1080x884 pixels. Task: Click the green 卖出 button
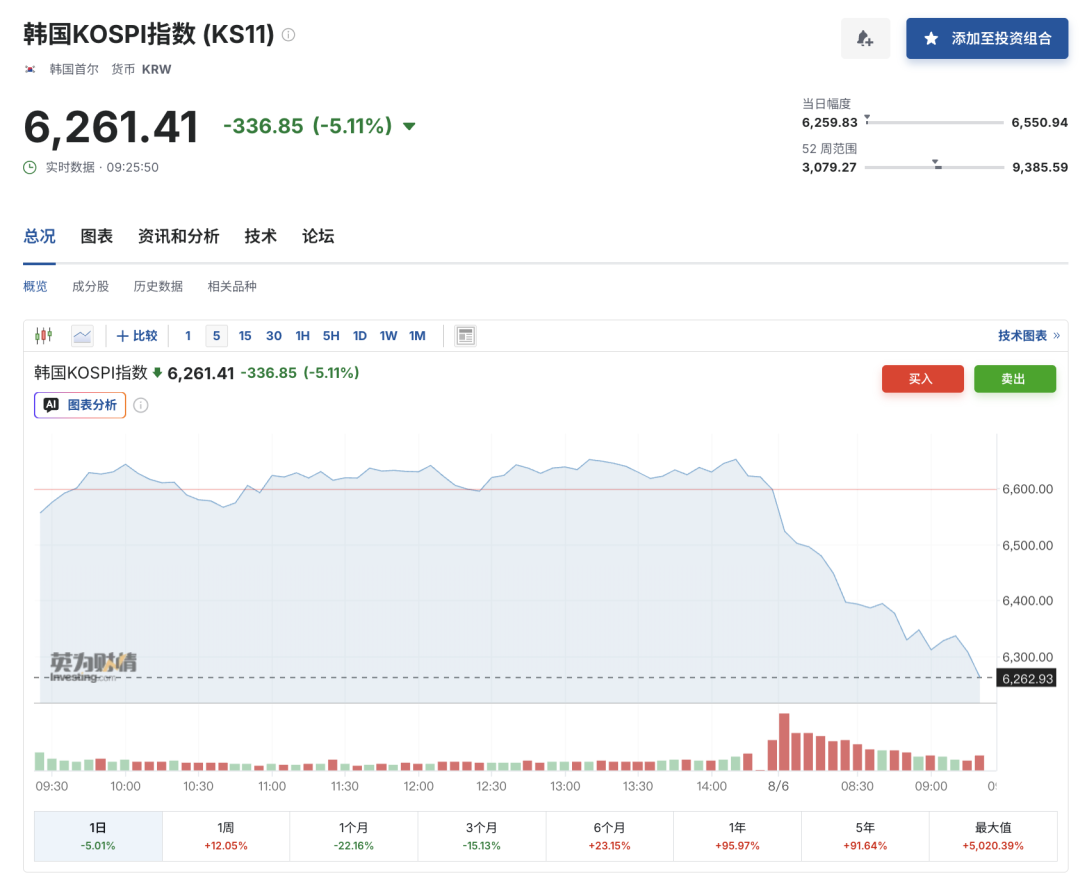[1015, 379]
